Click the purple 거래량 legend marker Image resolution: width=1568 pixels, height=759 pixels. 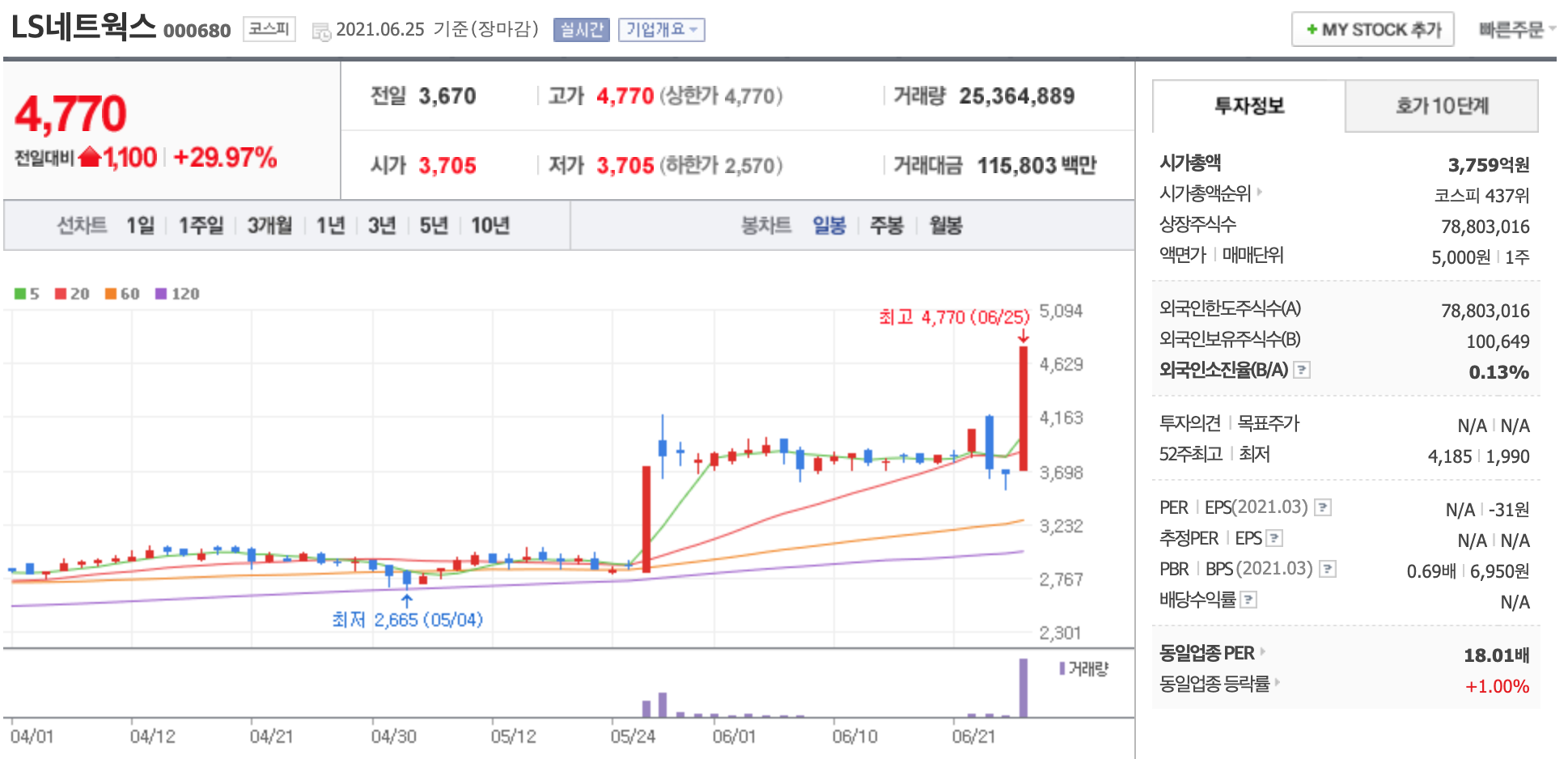click(1062, 668)
